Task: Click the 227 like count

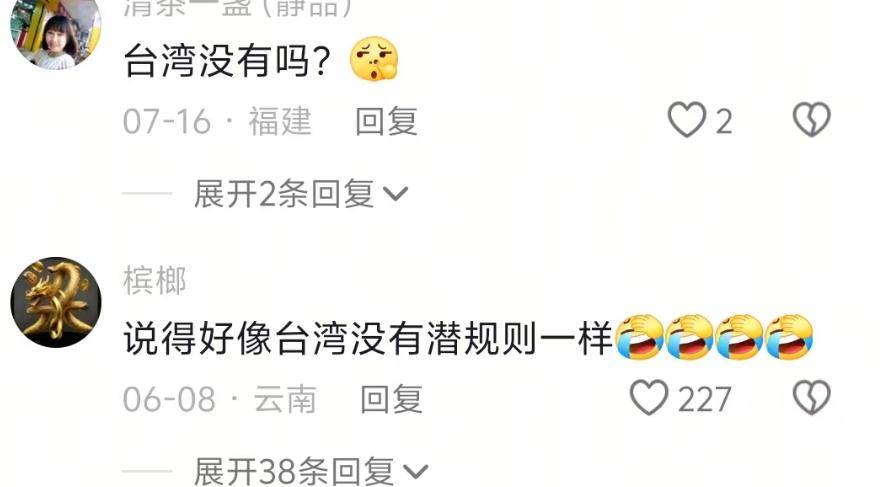Action: [x=704, y=399]
